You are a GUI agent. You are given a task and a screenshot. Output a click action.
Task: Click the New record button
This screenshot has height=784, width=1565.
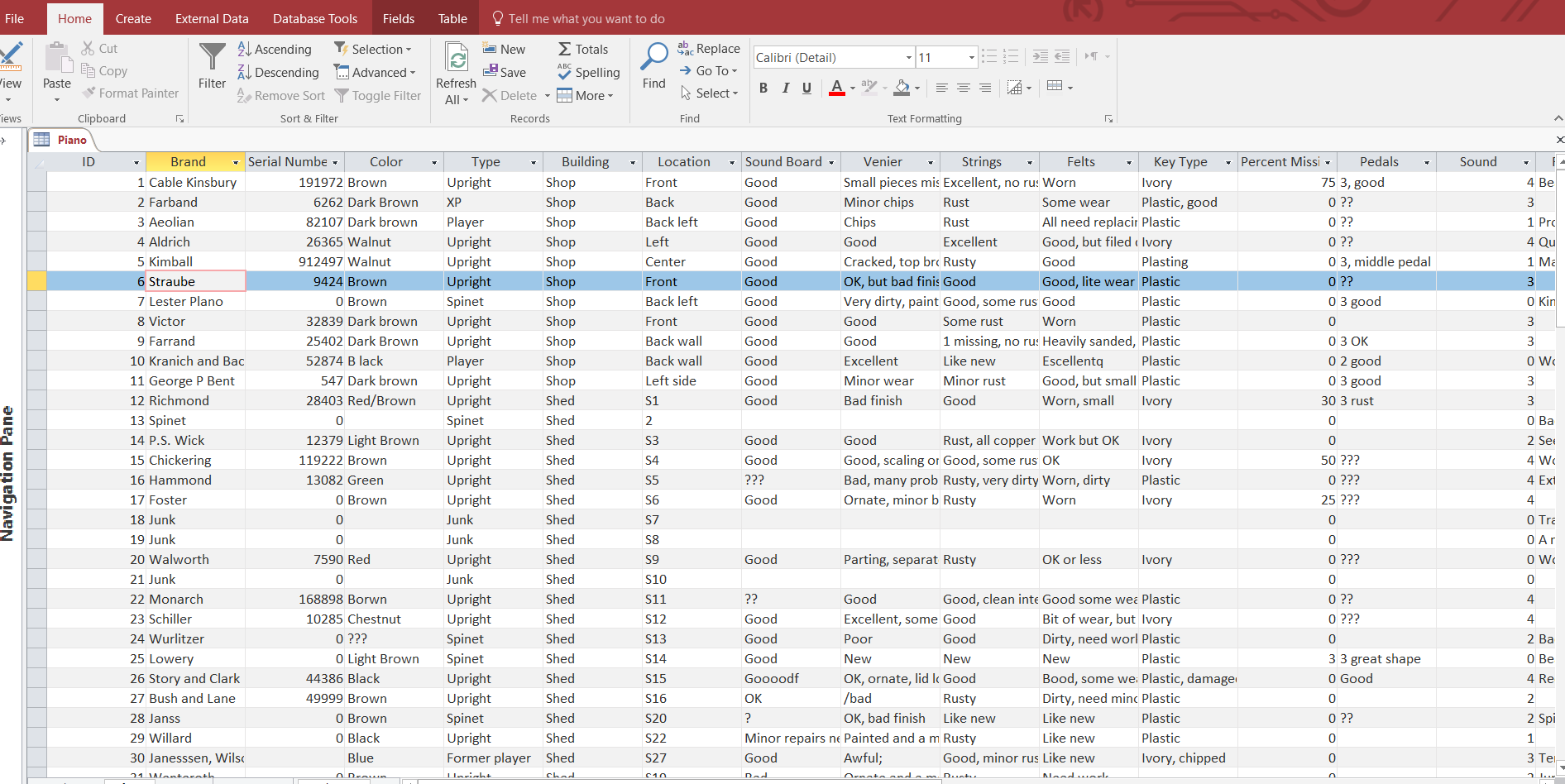pos(504,50)
